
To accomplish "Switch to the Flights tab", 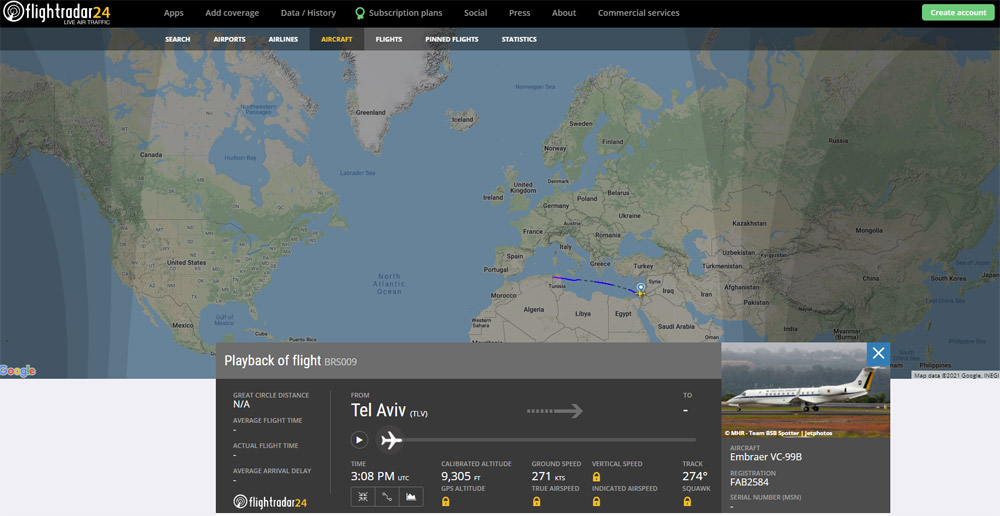I will [388, 39].
